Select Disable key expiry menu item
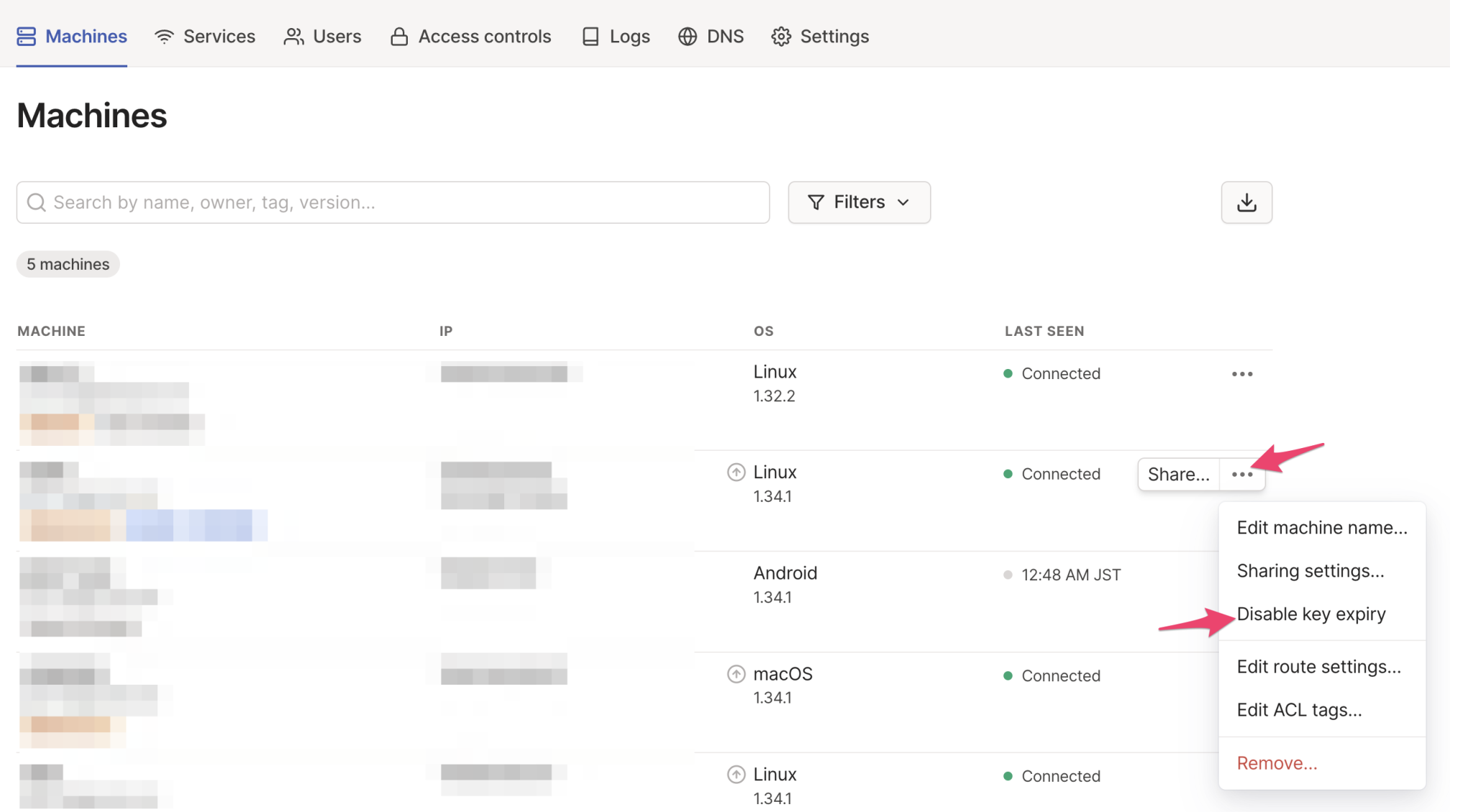Viewport: 1473px width, 812px height. pos(1310,614)
